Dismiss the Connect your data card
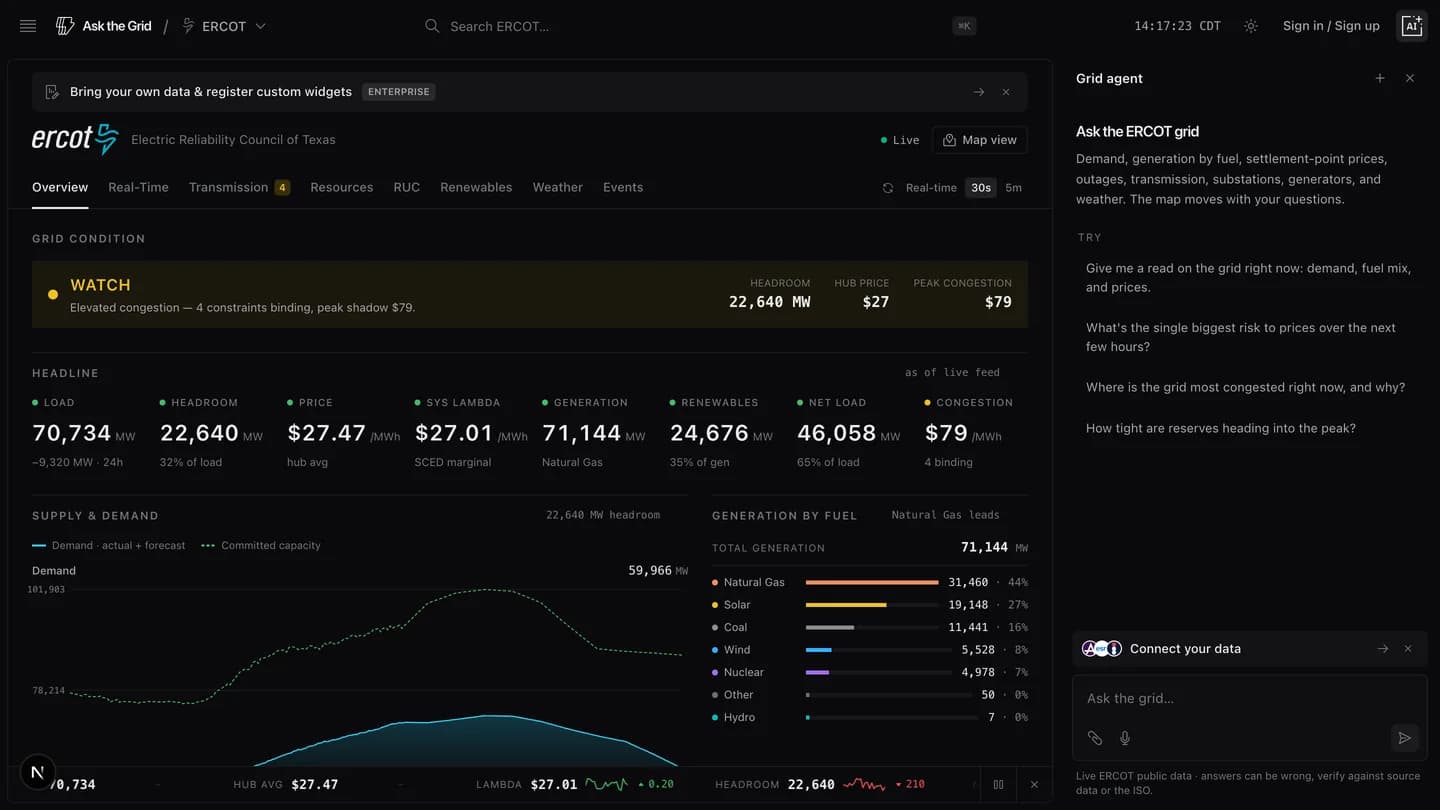 click(1408, 649)
